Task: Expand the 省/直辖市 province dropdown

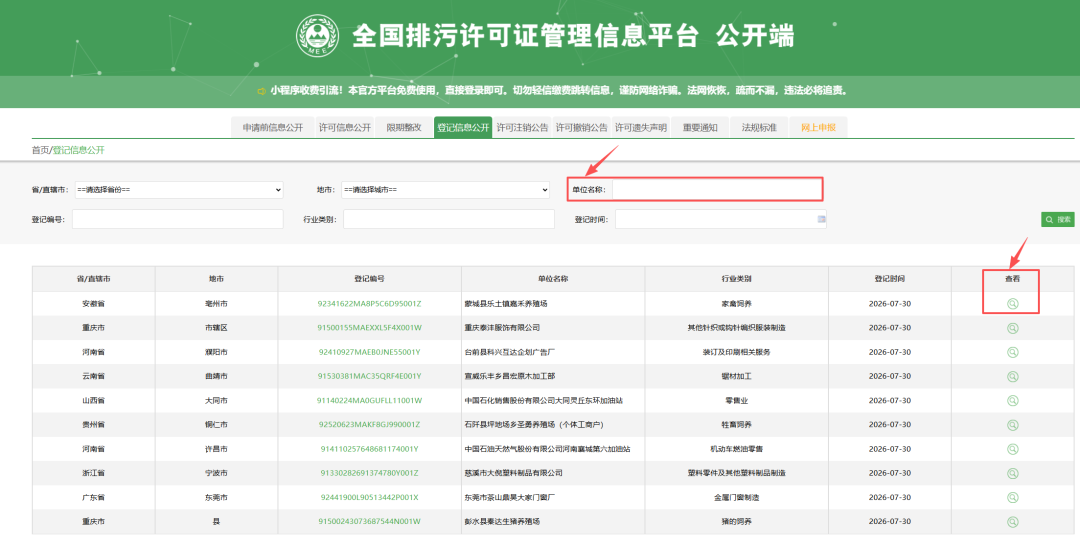Action: click(179, 189)
